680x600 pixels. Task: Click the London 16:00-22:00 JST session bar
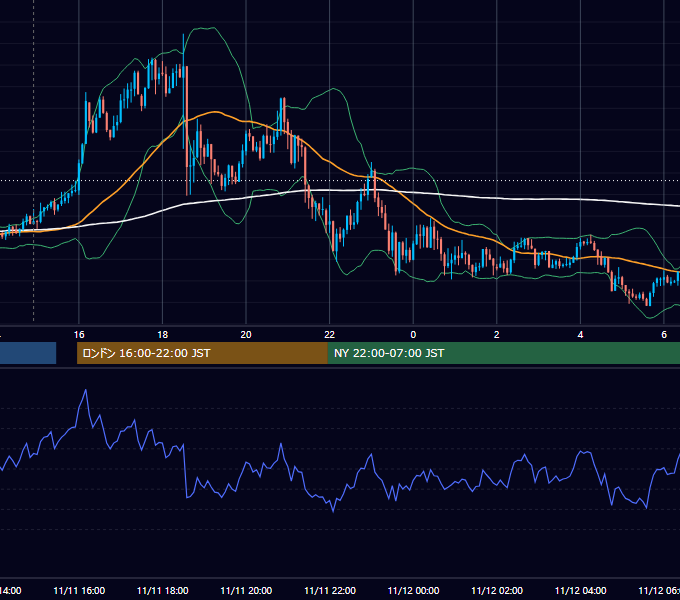click(202, 353)
